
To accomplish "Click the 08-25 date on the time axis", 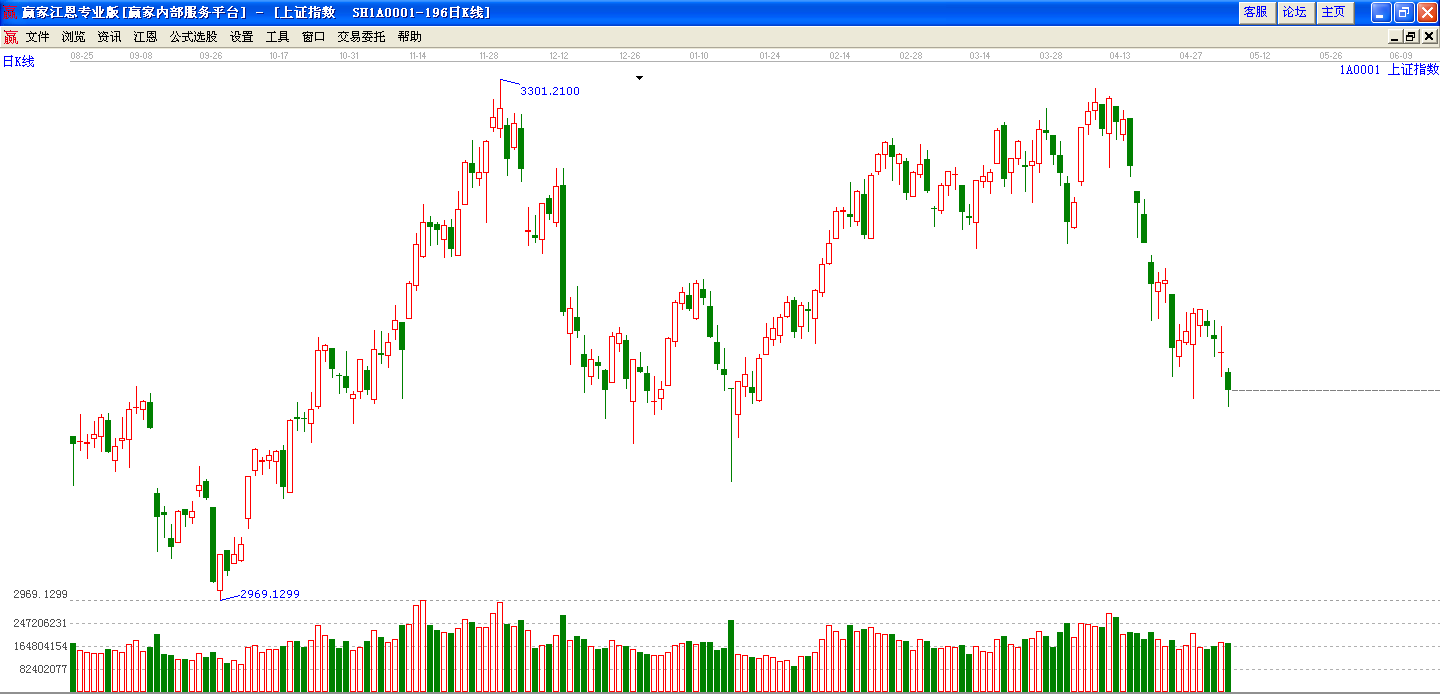I will [x=82, y=56].
